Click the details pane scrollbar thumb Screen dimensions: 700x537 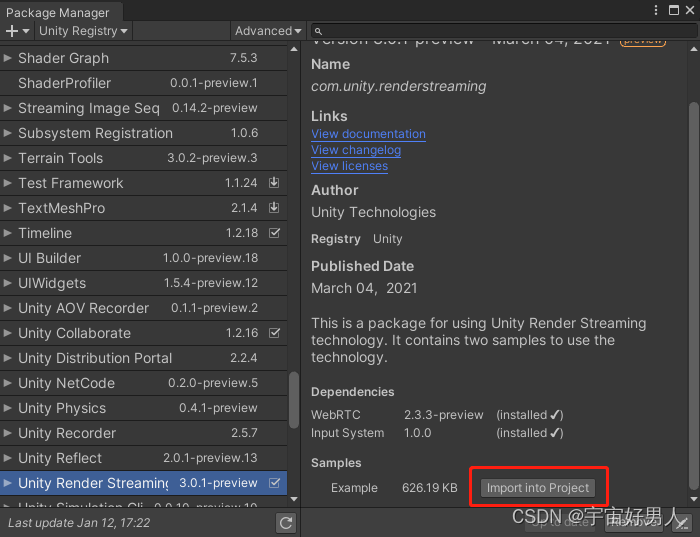coord(693,296)
